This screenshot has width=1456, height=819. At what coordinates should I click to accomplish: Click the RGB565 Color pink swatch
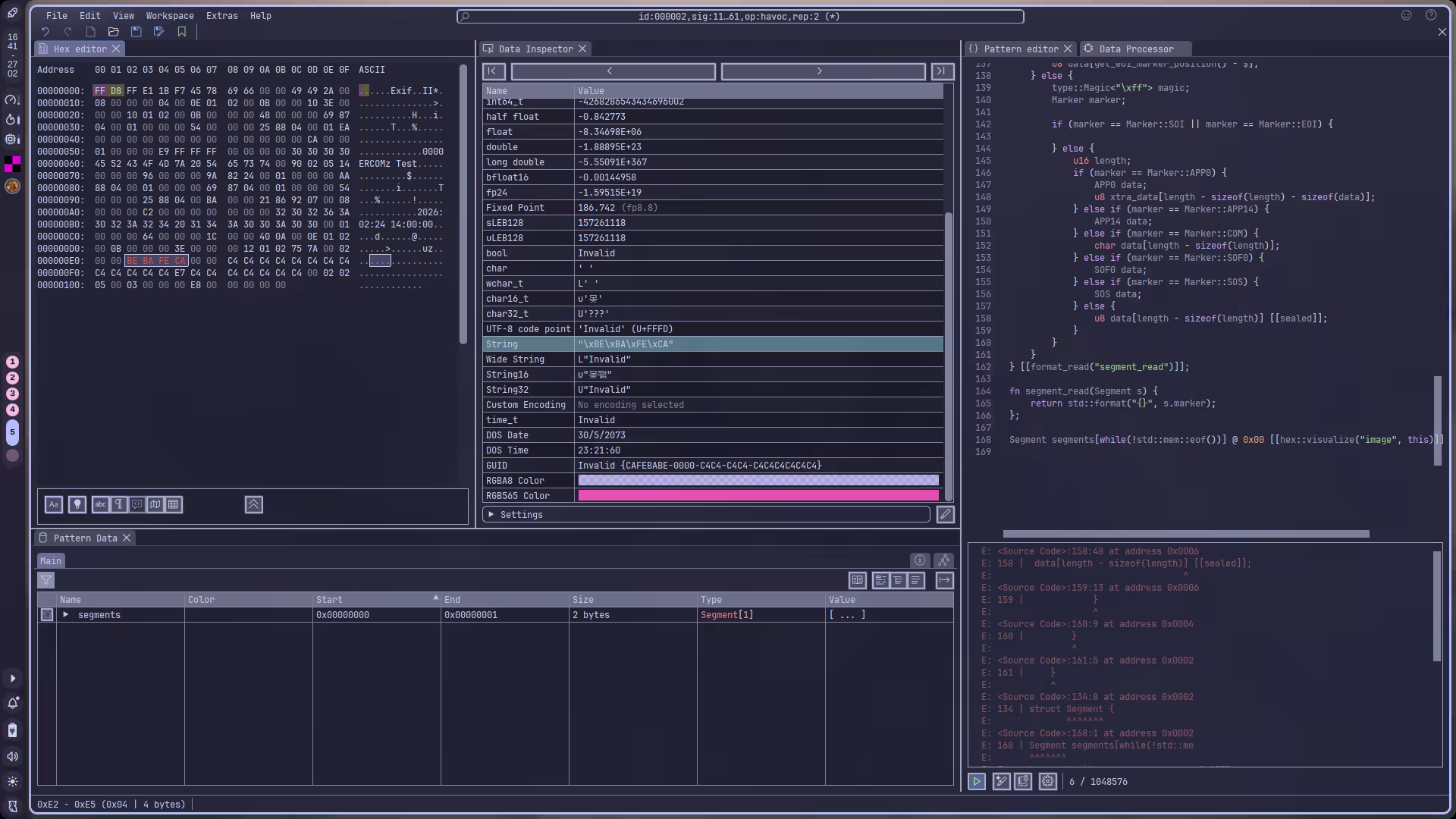(758, 496)
